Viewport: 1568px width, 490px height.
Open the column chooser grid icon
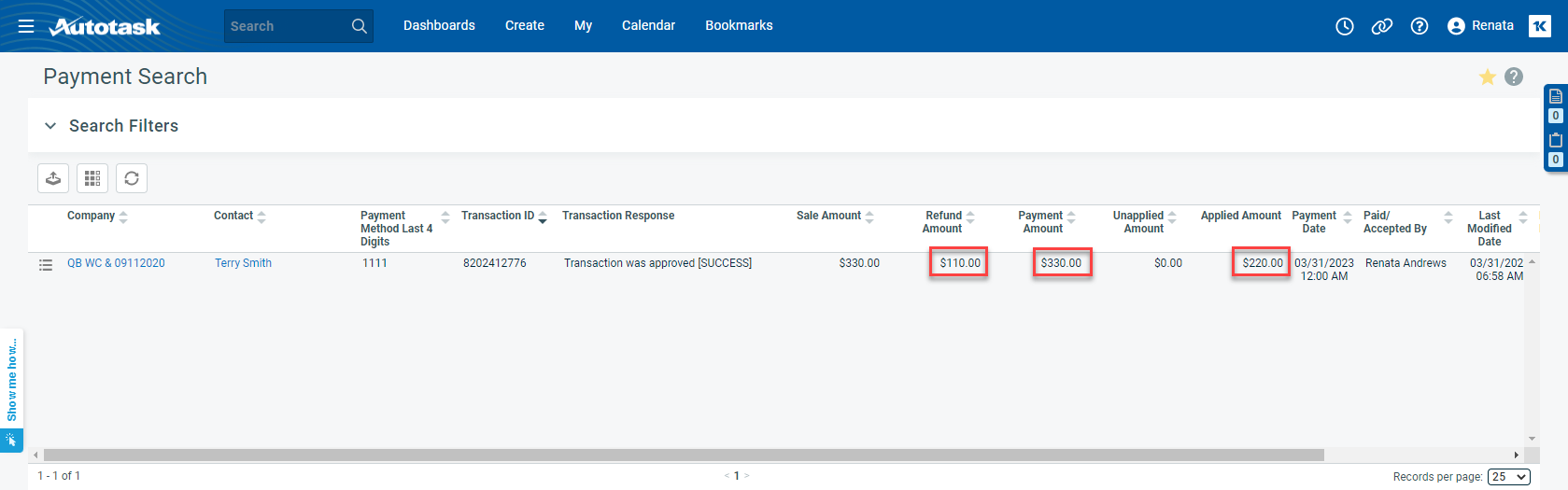pyautogui.click(x=92, y=178)
